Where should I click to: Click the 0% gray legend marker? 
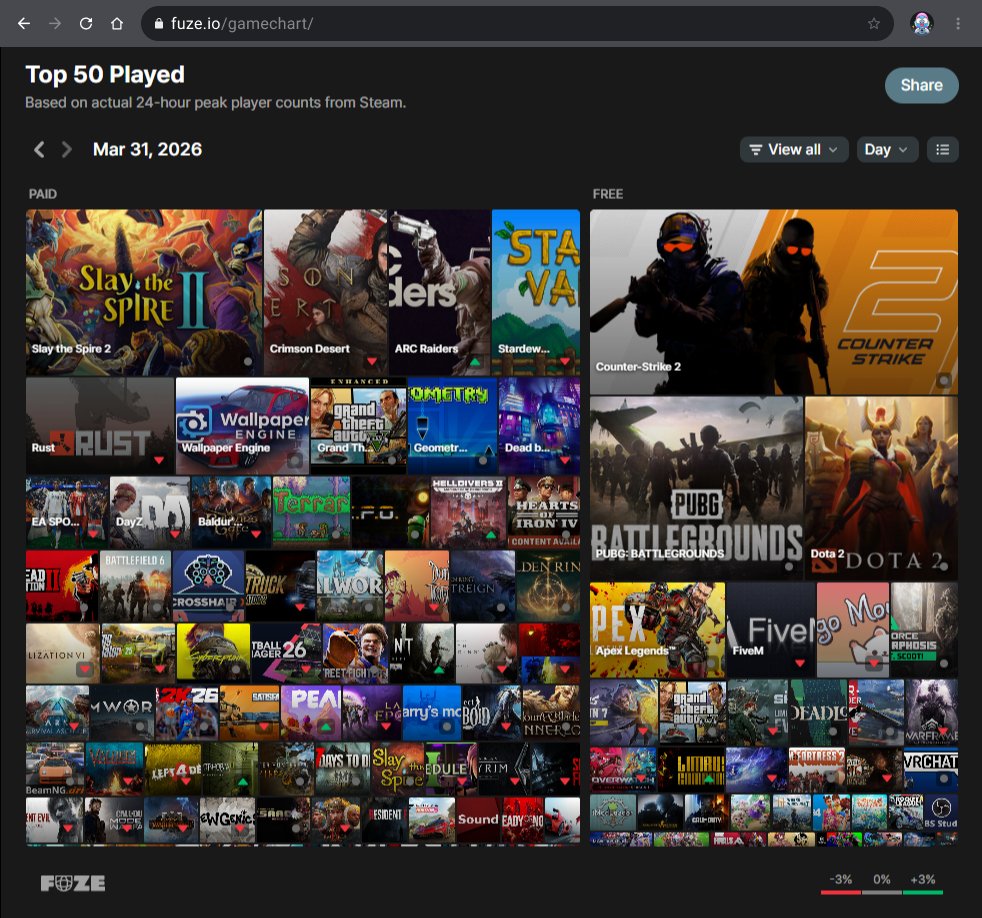882,892
